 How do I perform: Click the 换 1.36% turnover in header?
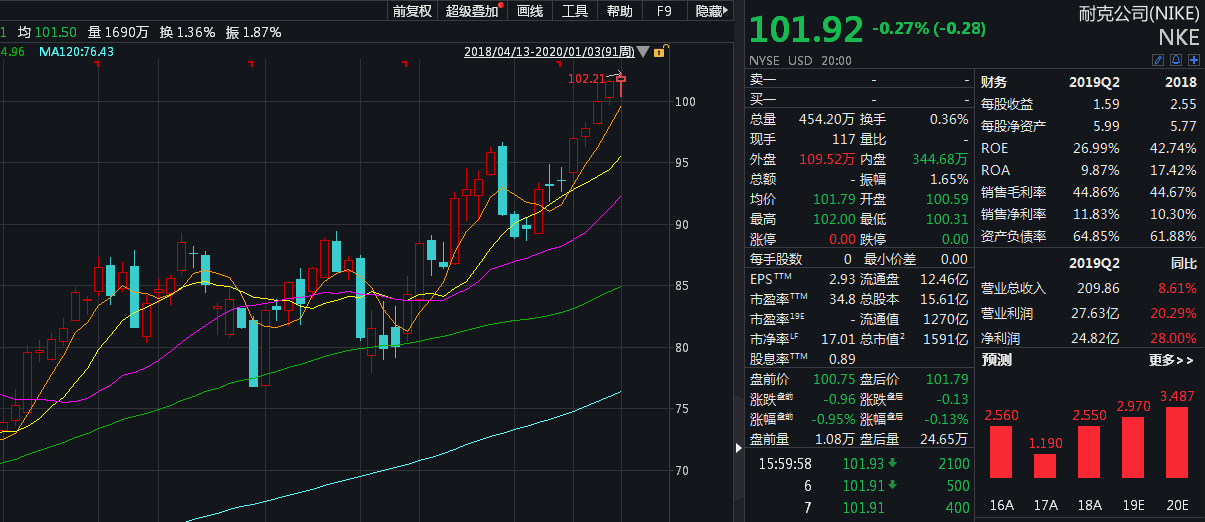coord(185,32)
